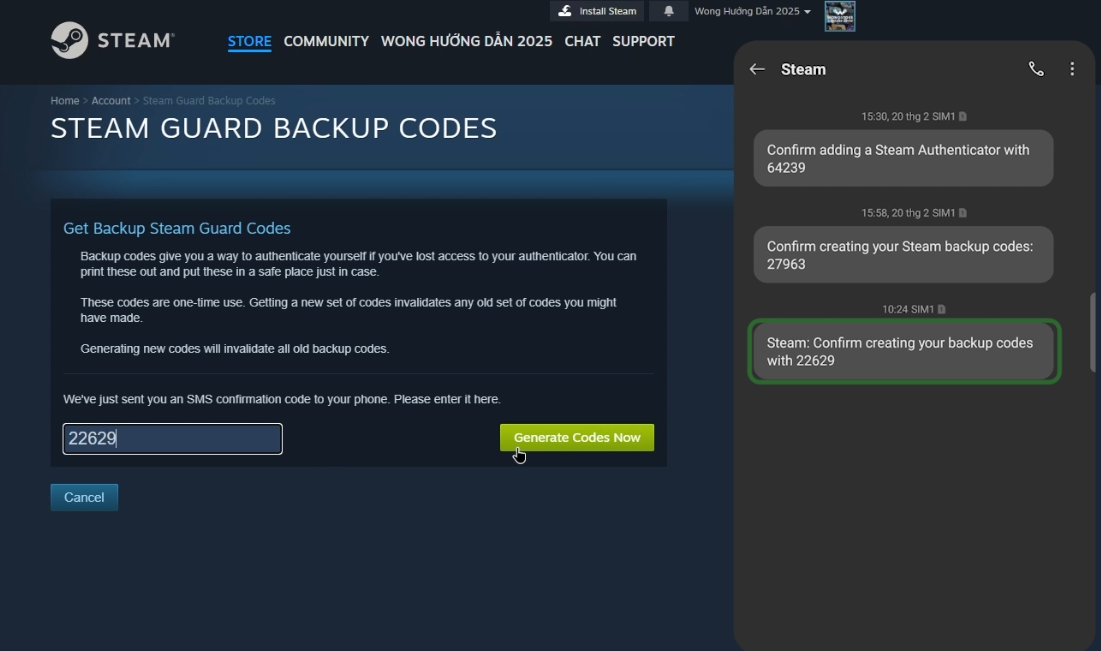Tap the SIM icon next to 15:30 timestamp
This screenshot has height=651, width=1101.
[x=963, y=117]
